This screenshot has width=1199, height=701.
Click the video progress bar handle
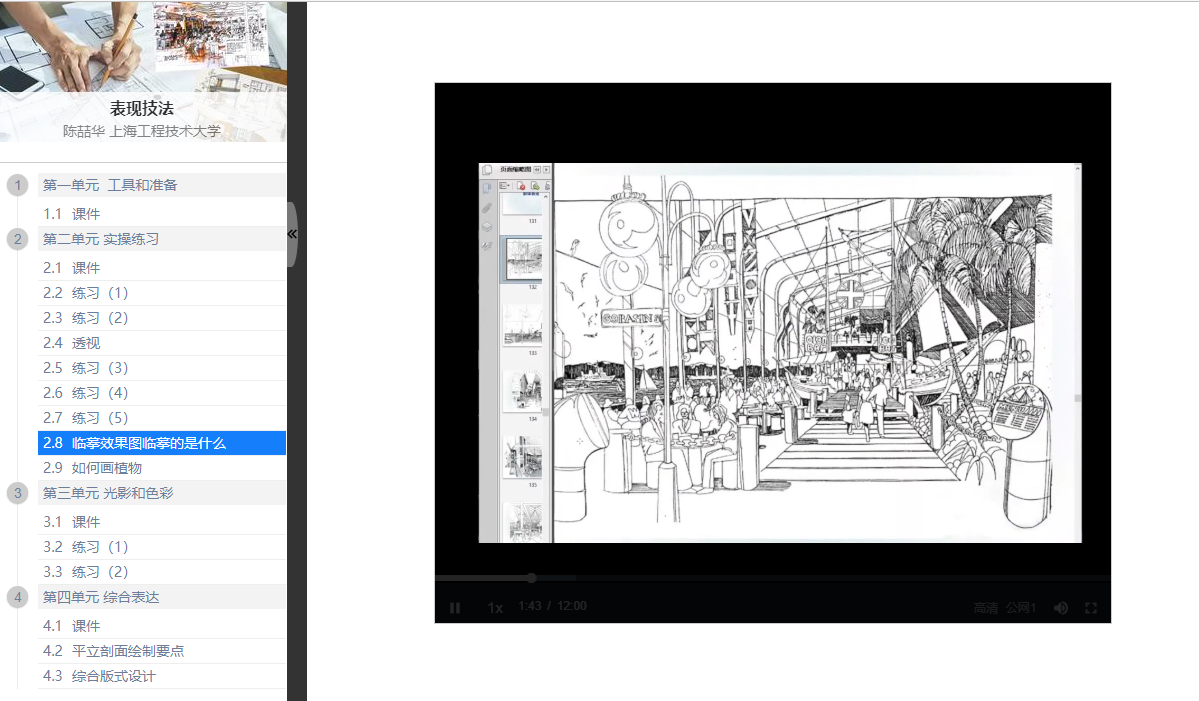[x=531, y=578]
